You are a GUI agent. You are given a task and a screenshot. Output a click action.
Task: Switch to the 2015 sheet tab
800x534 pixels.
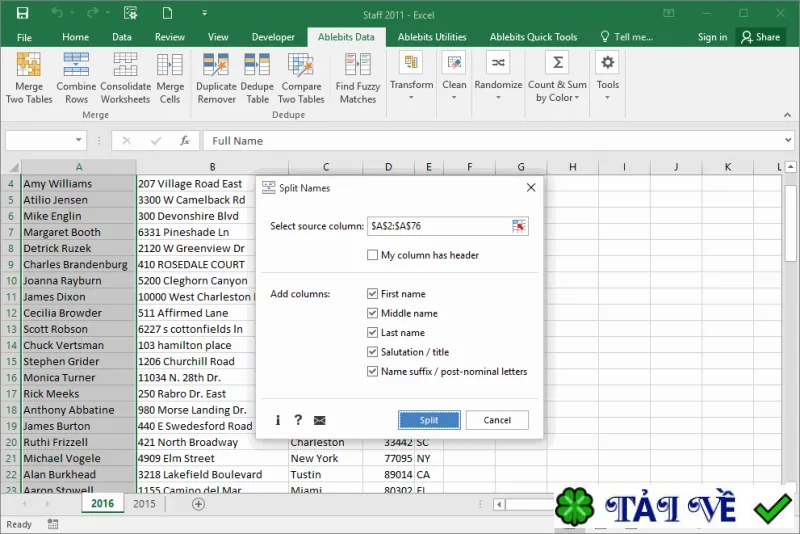pos(144,504)
